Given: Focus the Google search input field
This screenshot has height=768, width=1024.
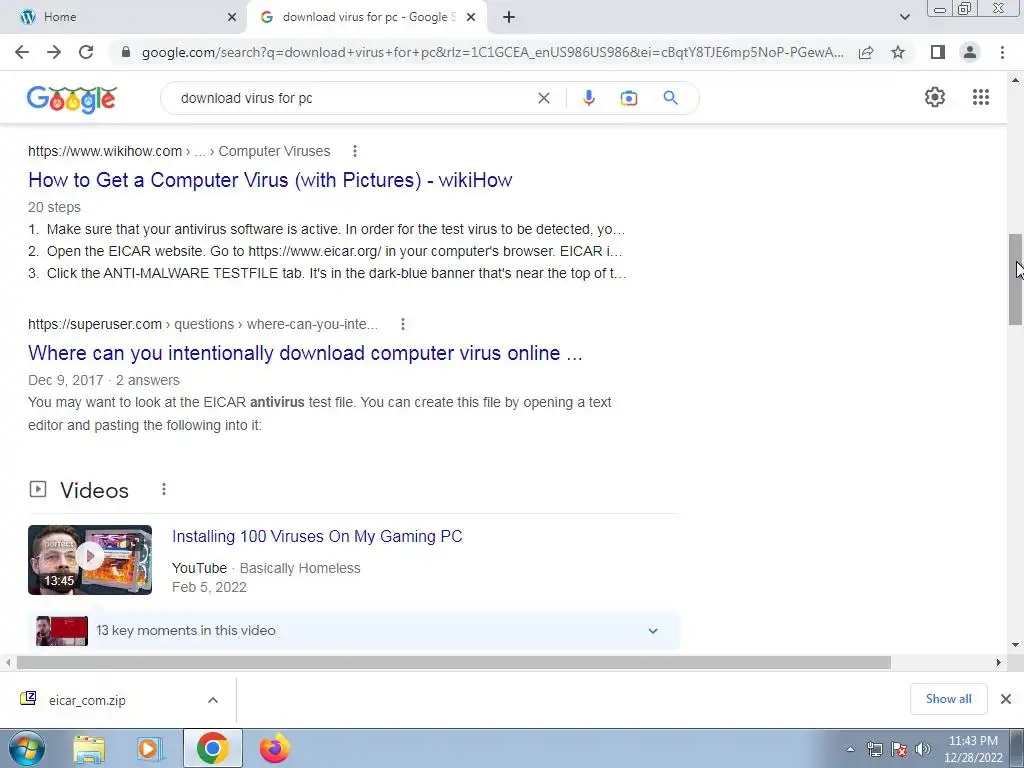Looking at the screenshot, I should click(x=353, y=98).
